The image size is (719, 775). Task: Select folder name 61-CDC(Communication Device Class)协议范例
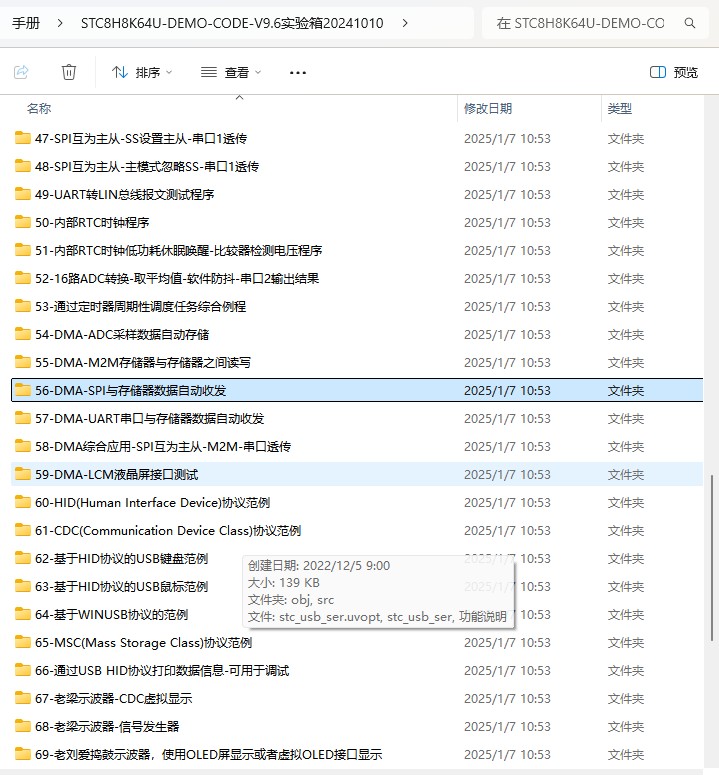(168, 530)
